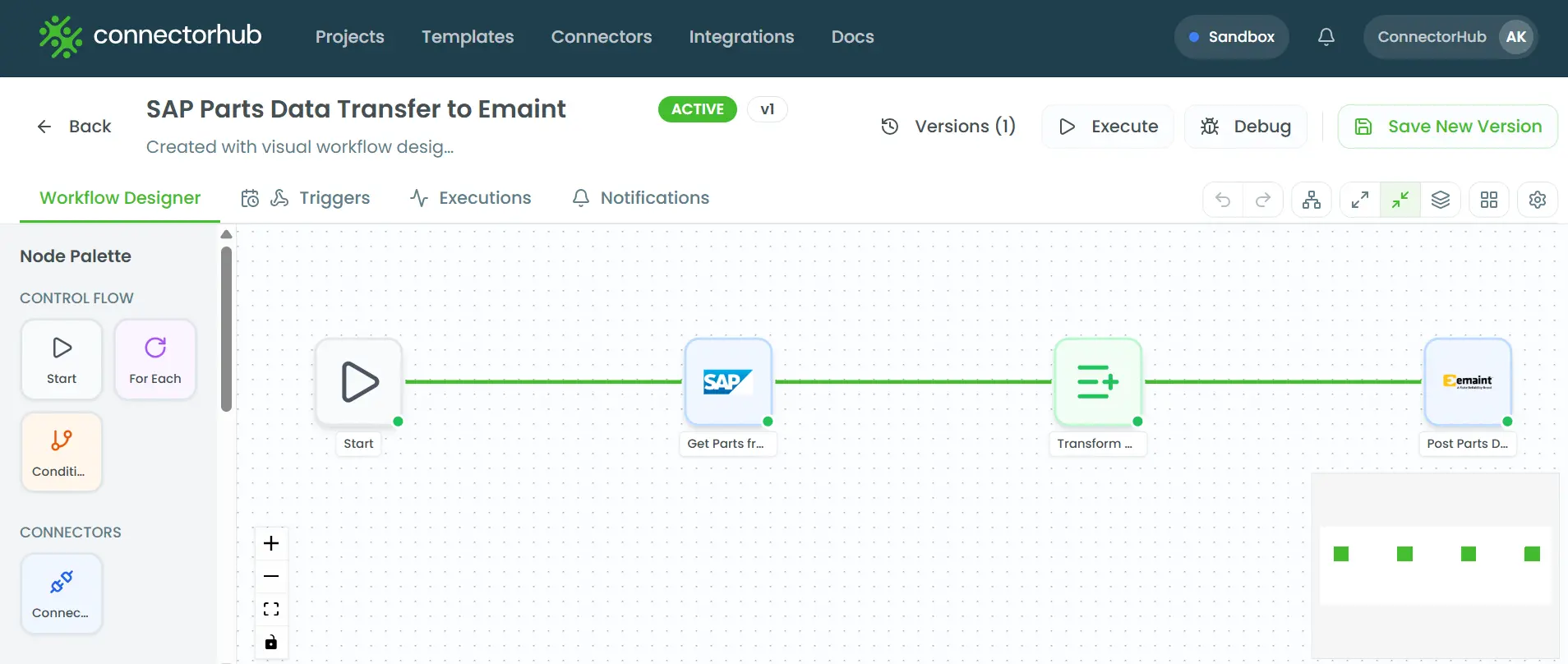Click the workflow title 'SAP Parts Data Transfer to Emaint'
The height and width of the screenshot is (664, 1568).
[356, 109]
